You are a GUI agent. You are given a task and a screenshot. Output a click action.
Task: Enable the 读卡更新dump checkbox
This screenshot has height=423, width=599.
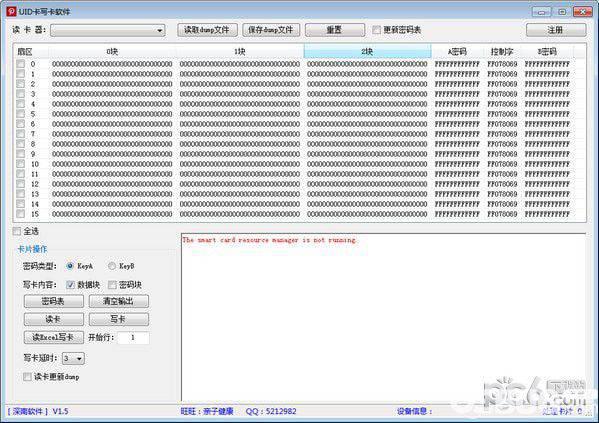tap(27, 377)
